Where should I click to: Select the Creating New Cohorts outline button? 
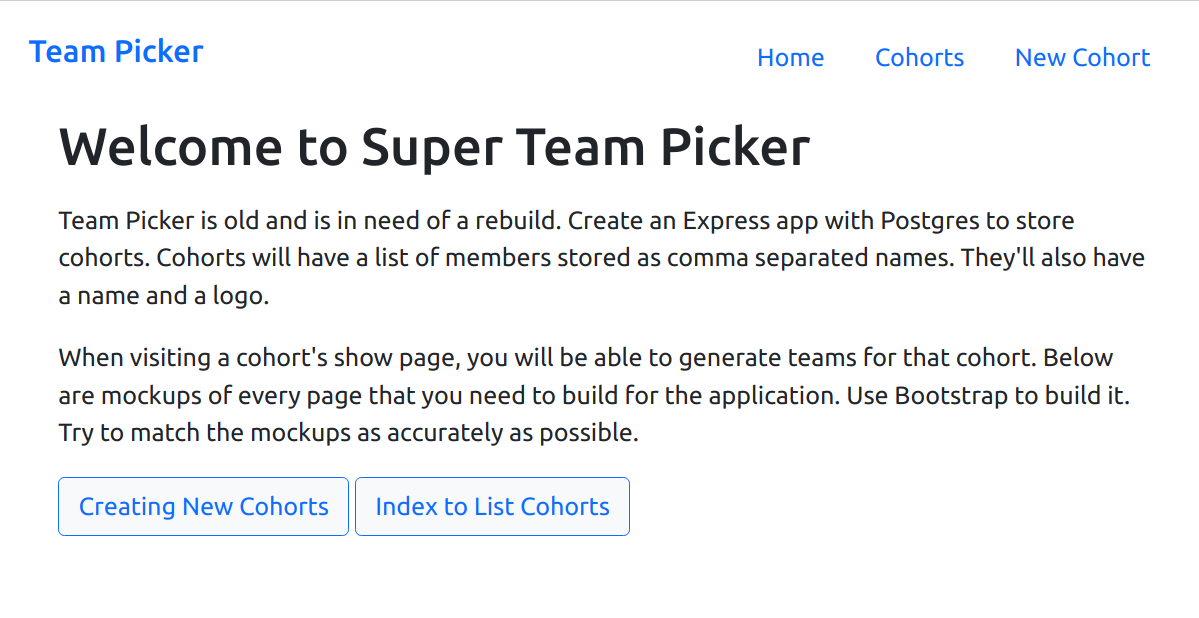[x=203, y=506]
